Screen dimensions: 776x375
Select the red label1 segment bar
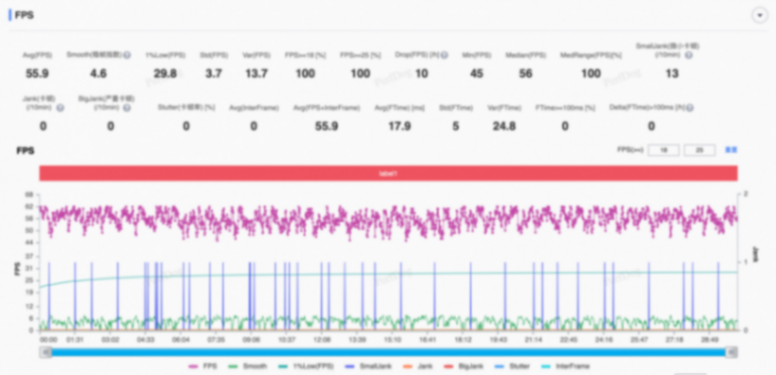388,174
